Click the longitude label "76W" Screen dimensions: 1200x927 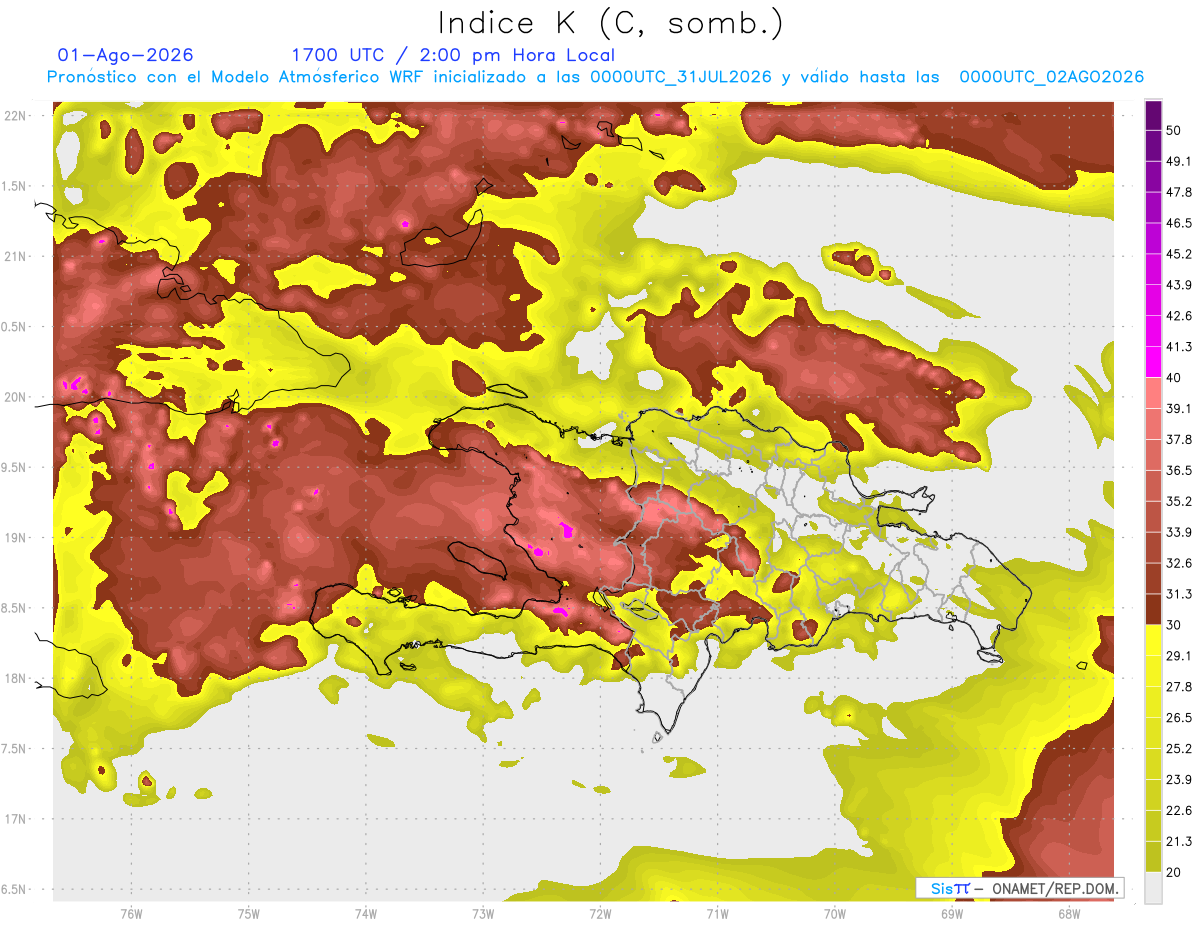click(x=131, y=914)
